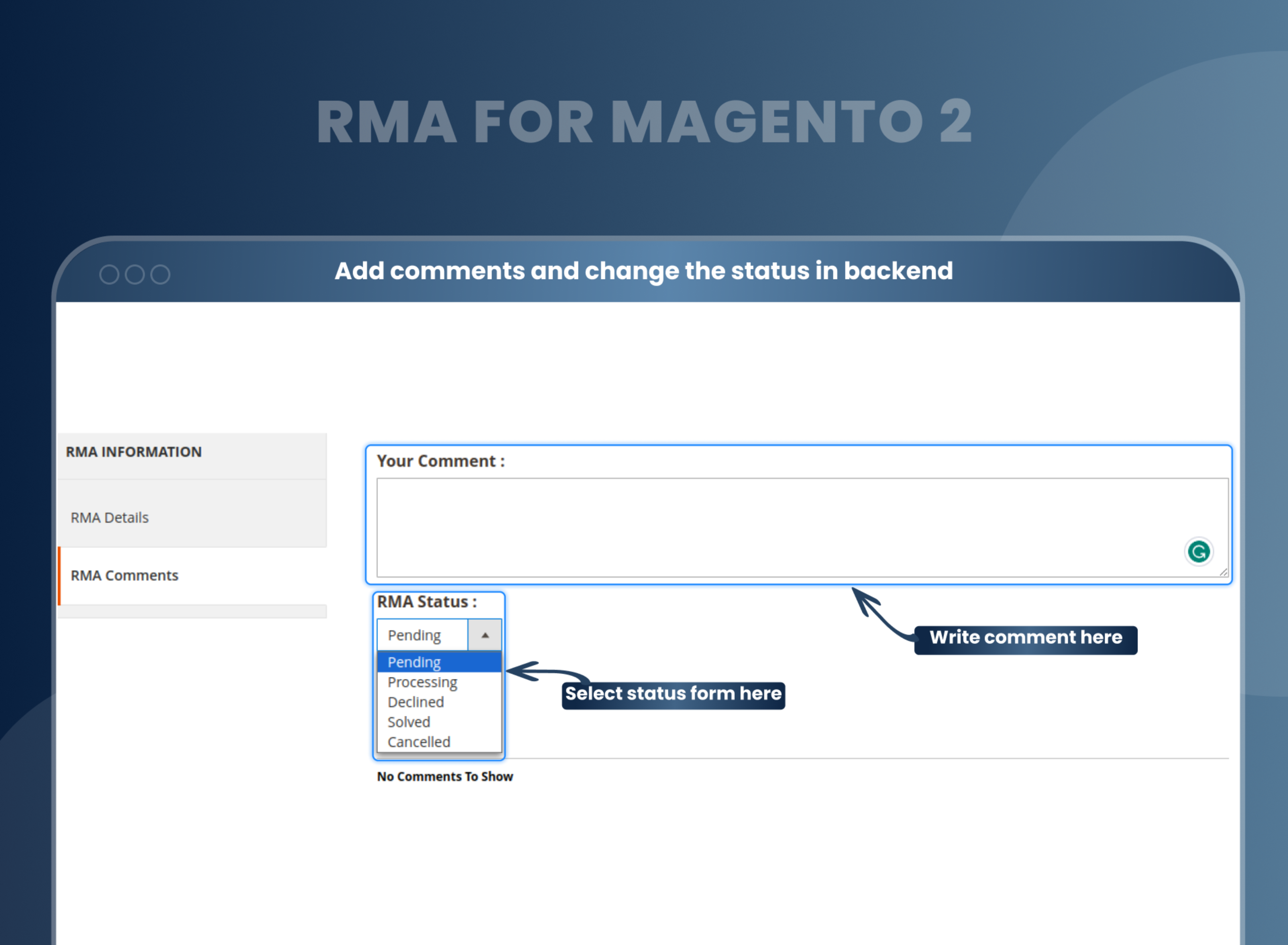Click the Grammarly icon in the comment box
1288x945 pixels.
click(1199, 551)
